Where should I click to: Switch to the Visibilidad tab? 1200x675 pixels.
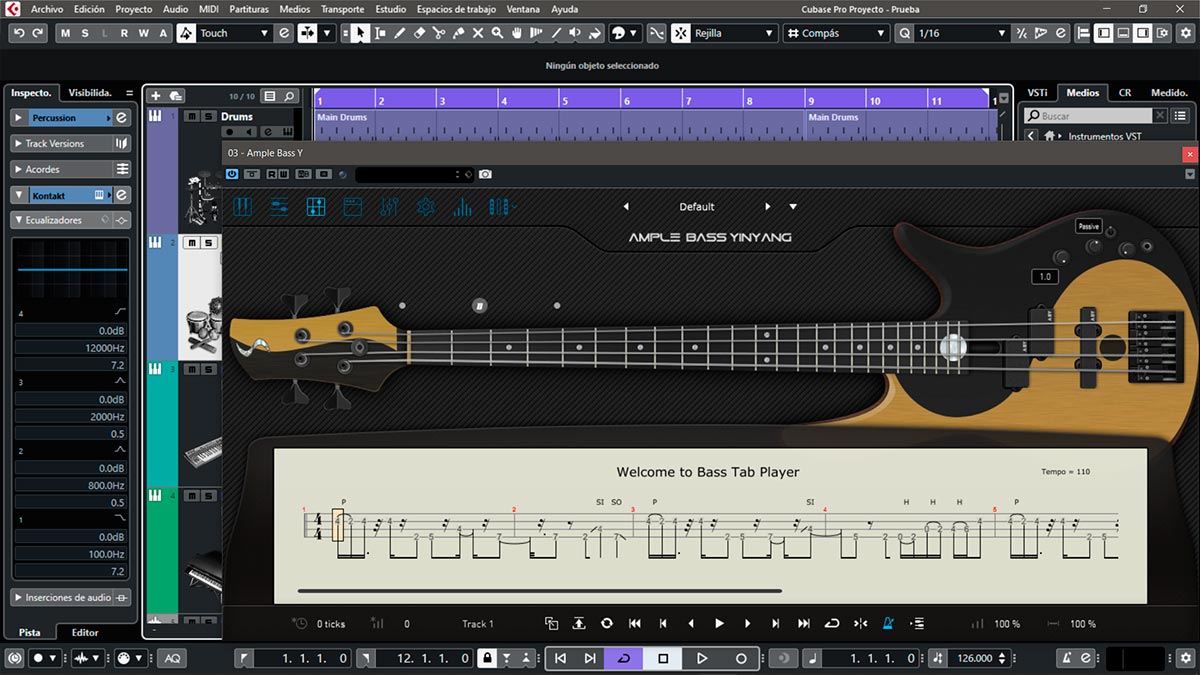pyautogui.click(x=90, y=92)
